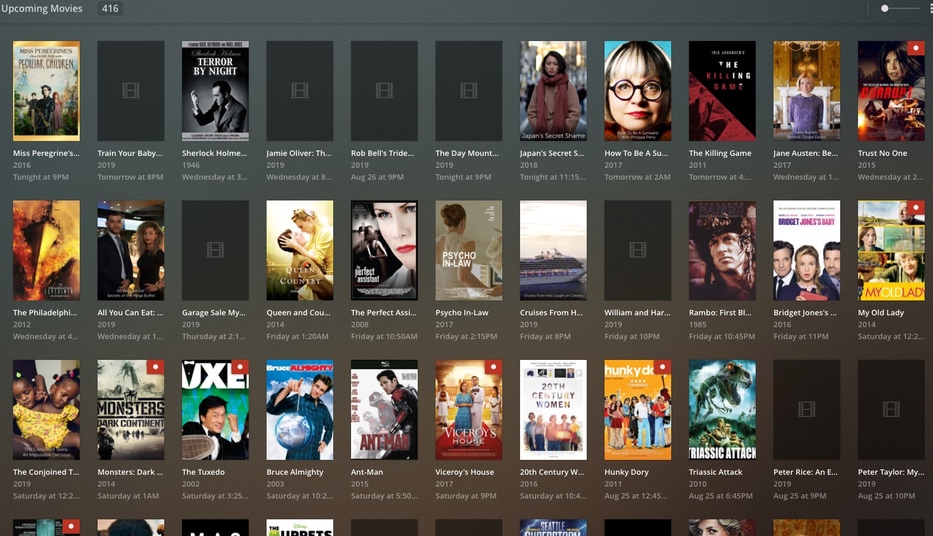Open the Queen and Country poster
The image size is (933, 536).
pos(300,250)
